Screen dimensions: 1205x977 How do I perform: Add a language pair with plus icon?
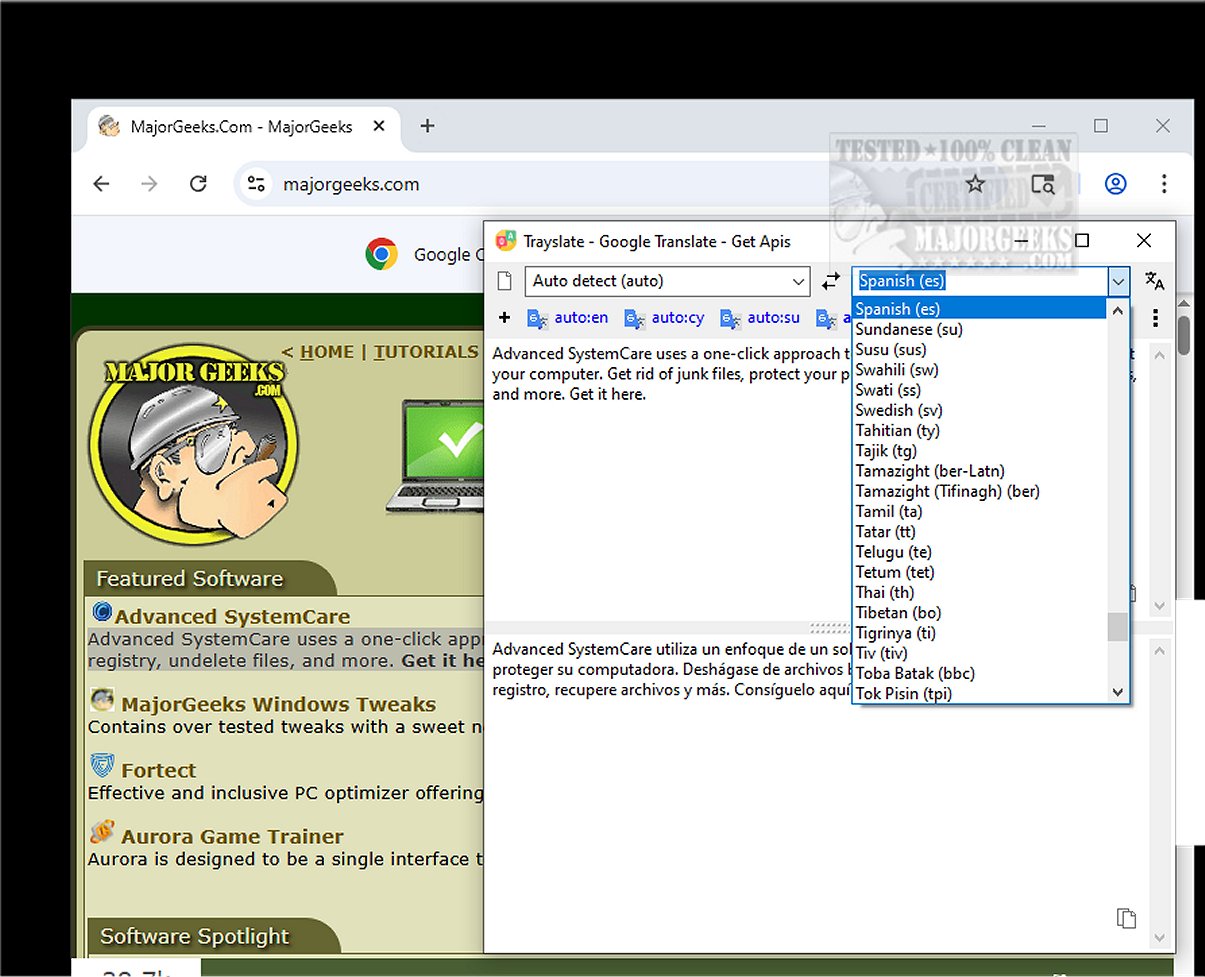(504, 318)
